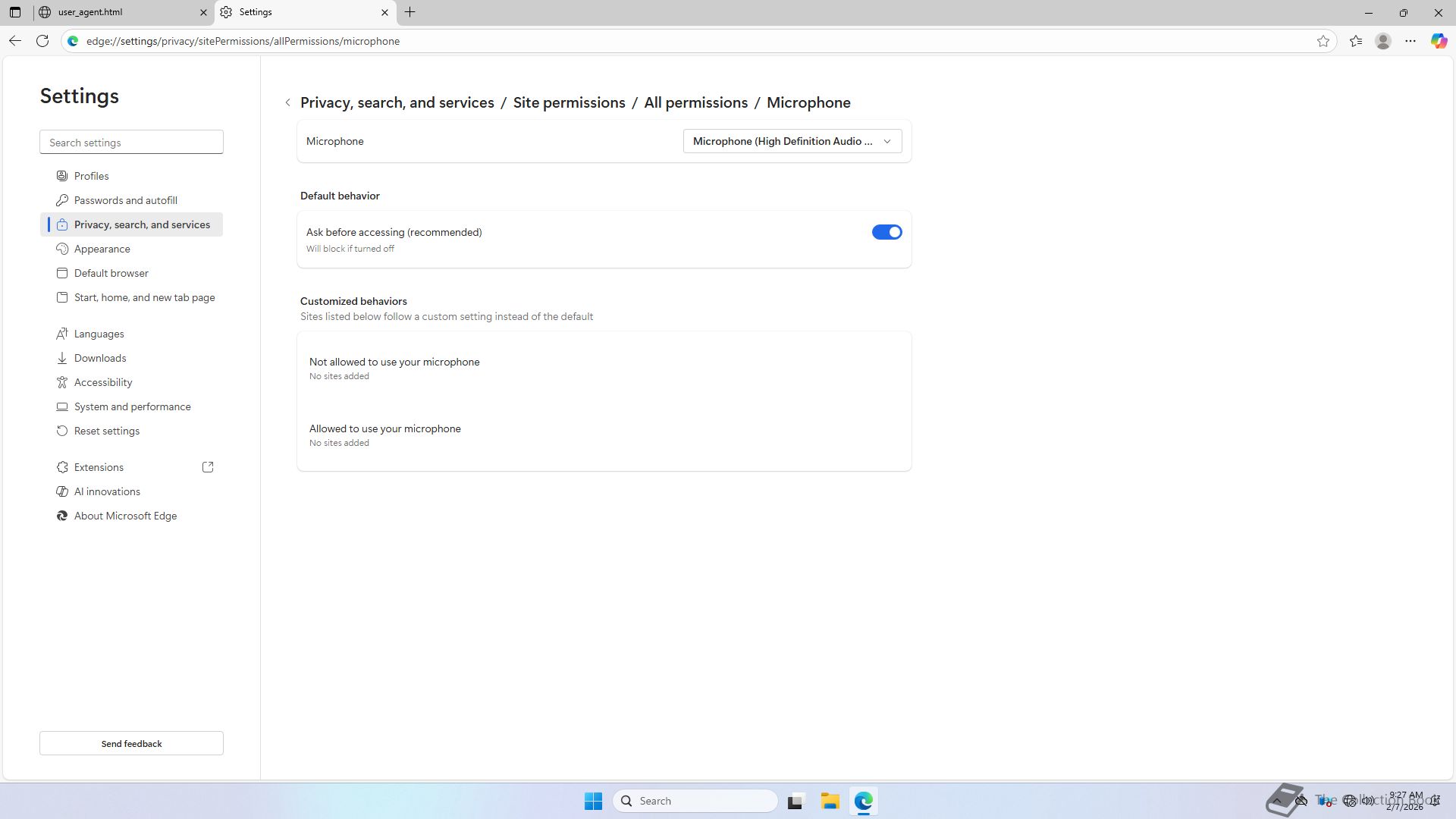Open the tab actions menu icon

pos(15,12)
